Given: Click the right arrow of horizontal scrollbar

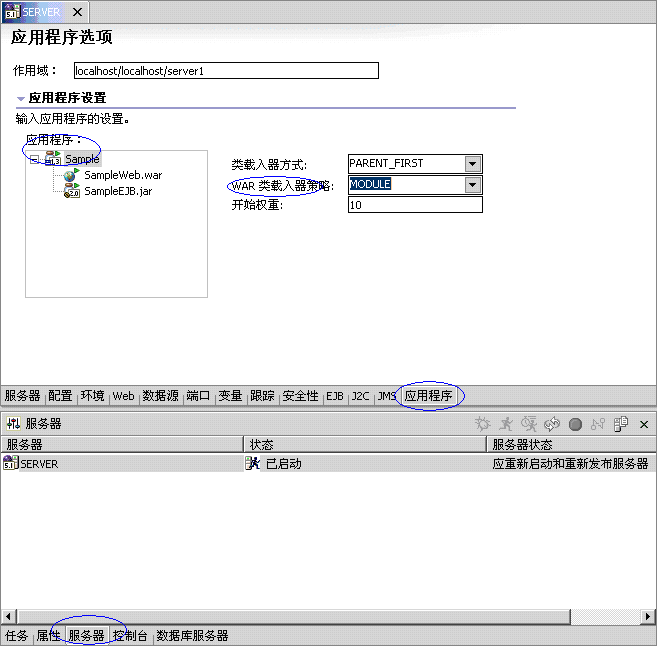Looking at the screenshot, I should point(647,616).
